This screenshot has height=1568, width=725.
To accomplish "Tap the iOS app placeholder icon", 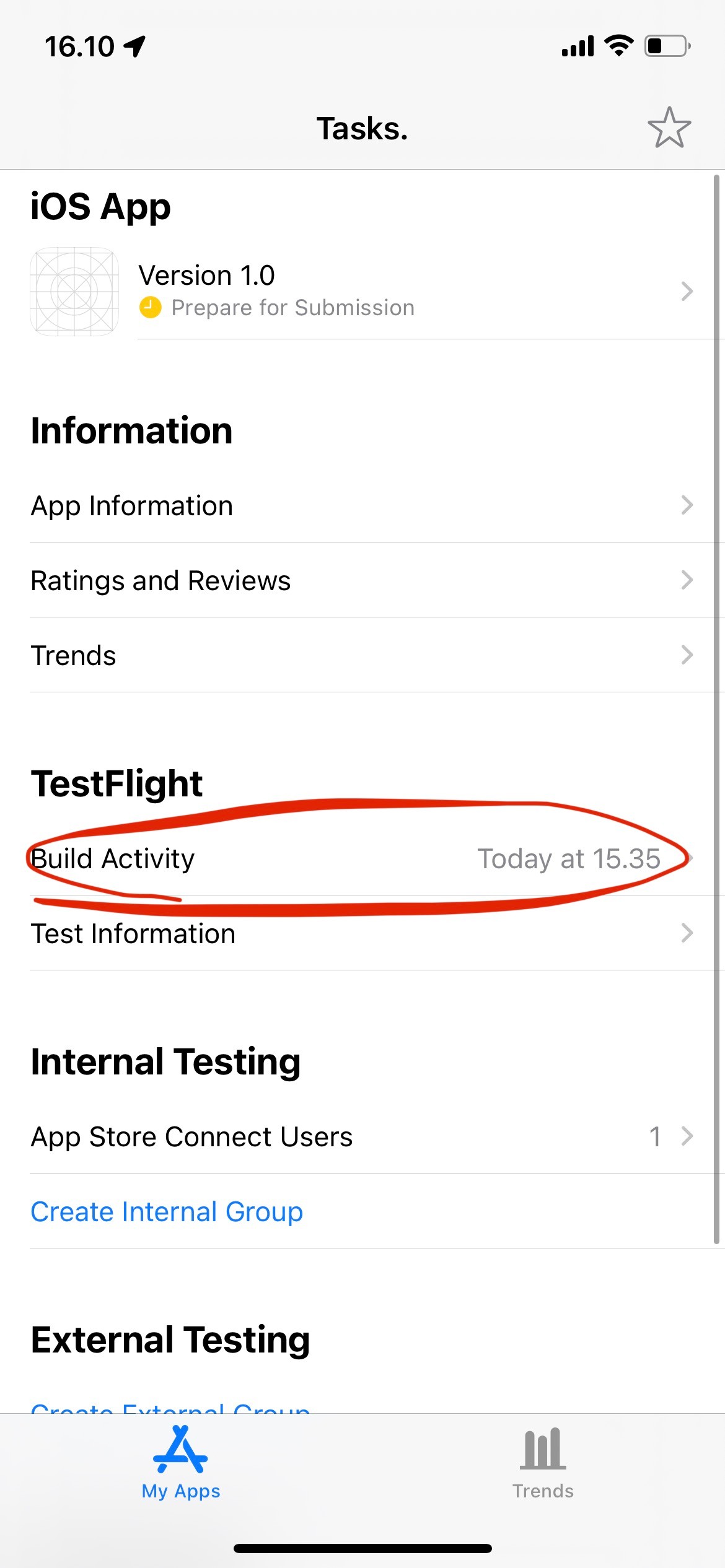I will coord(74,291).
